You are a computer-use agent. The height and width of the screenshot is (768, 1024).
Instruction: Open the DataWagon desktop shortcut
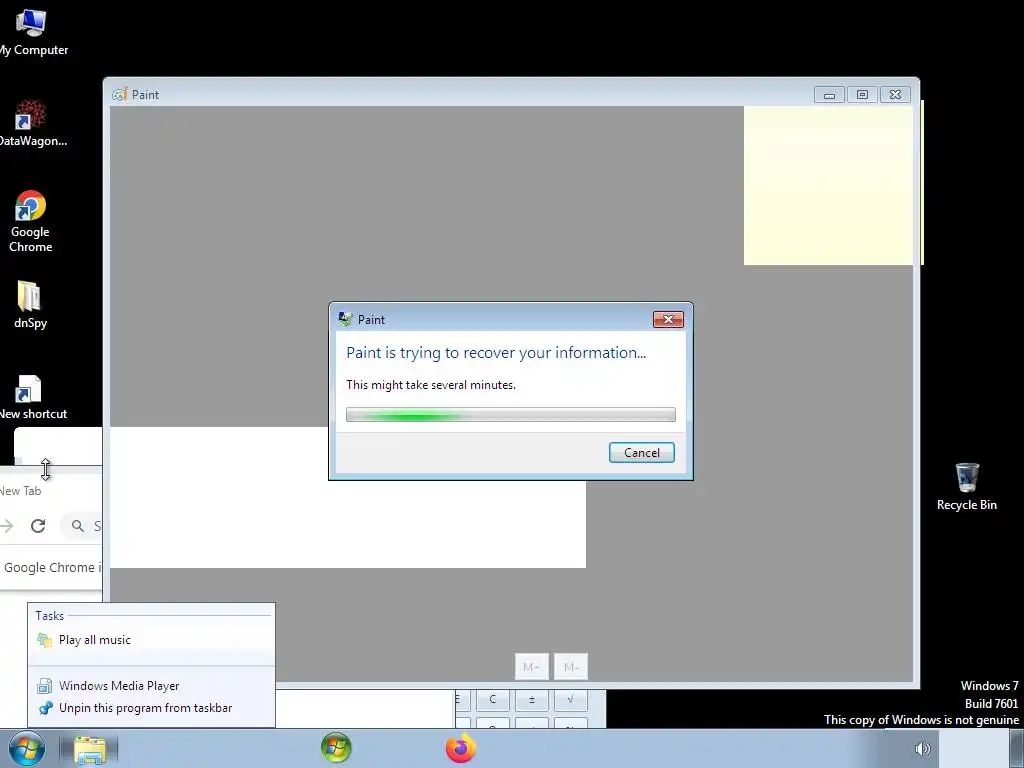tap(31, 123)
